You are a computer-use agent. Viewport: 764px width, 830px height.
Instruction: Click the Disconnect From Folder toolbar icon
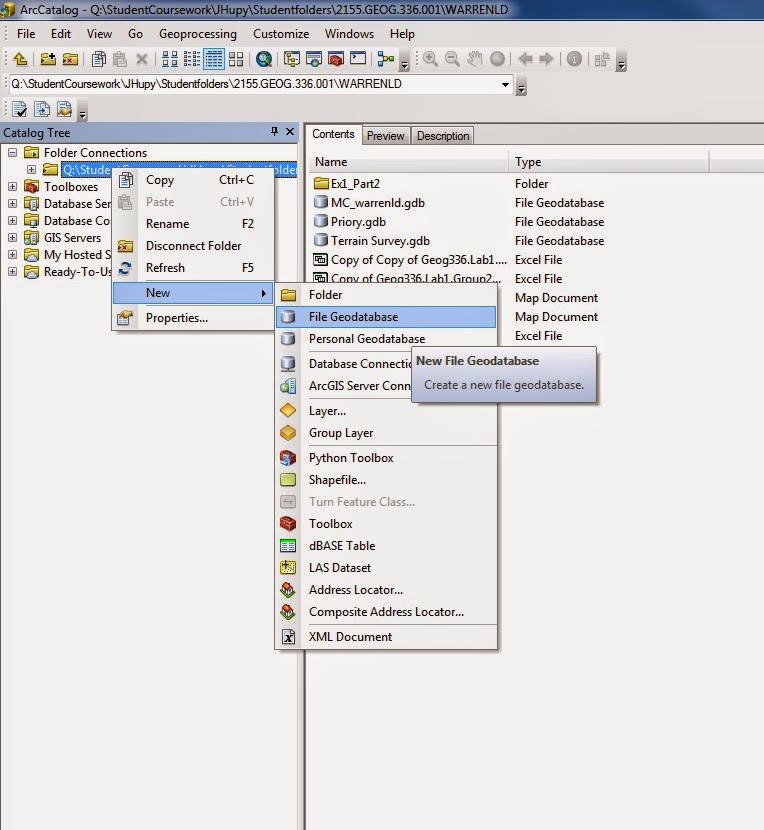tap(70, 59)
